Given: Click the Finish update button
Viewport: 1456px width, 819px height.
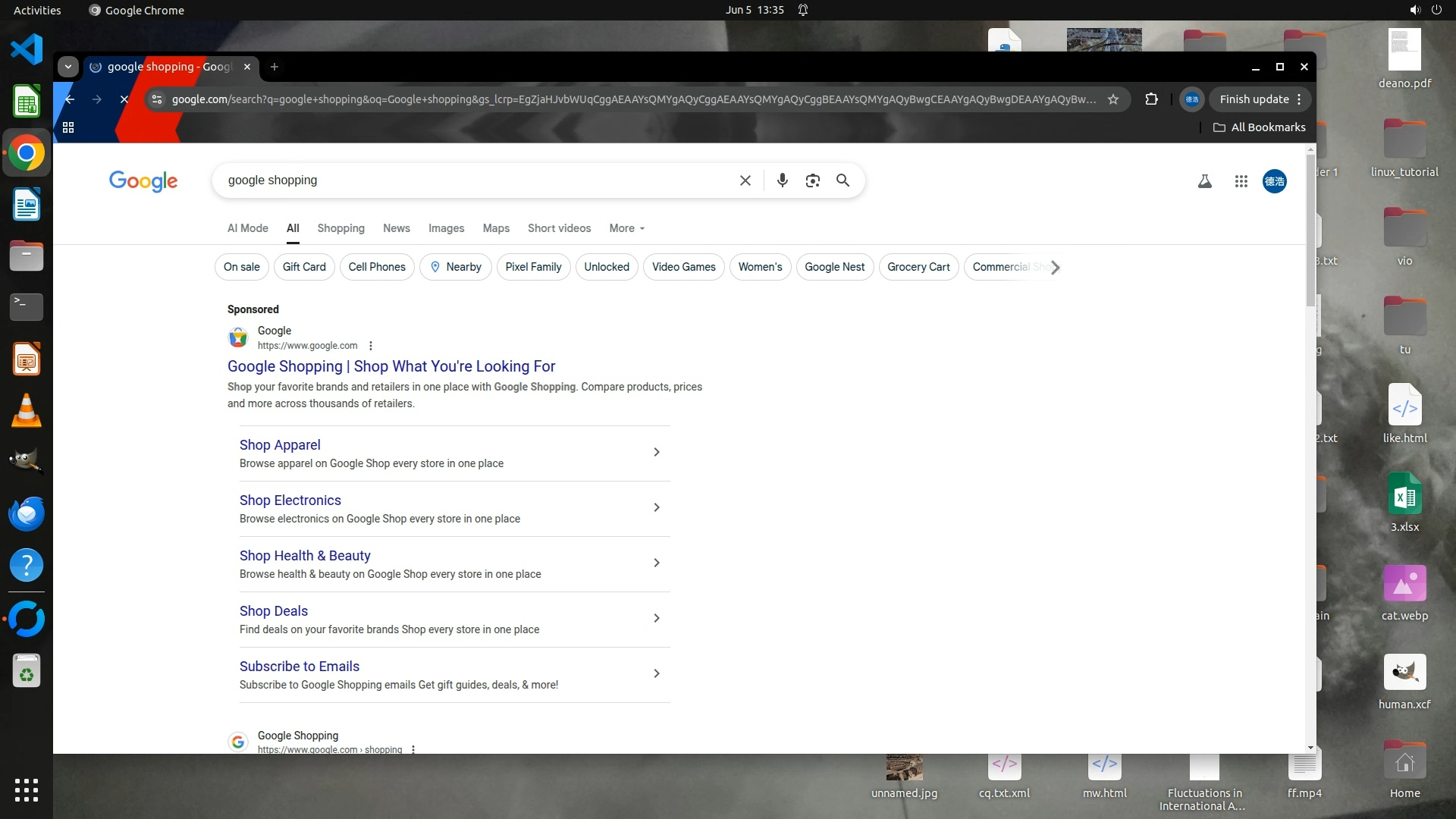Looking at the screenshot, I should [x=1254, y=99].
